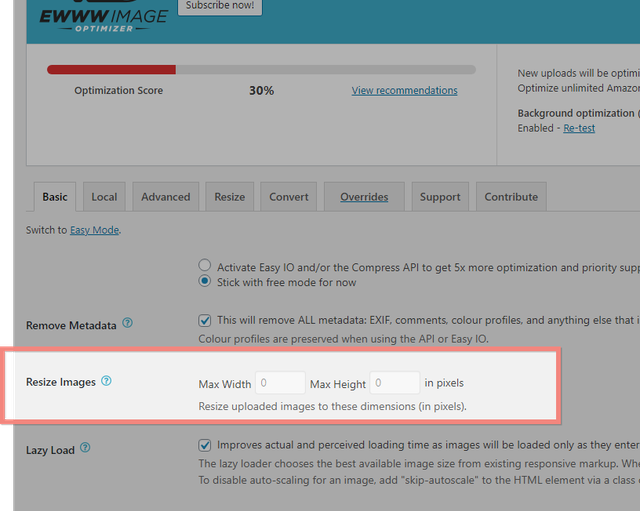Click the Re-test background optimization link
The height and width of the screenshot is (511, 640).
tap(579, 128)
